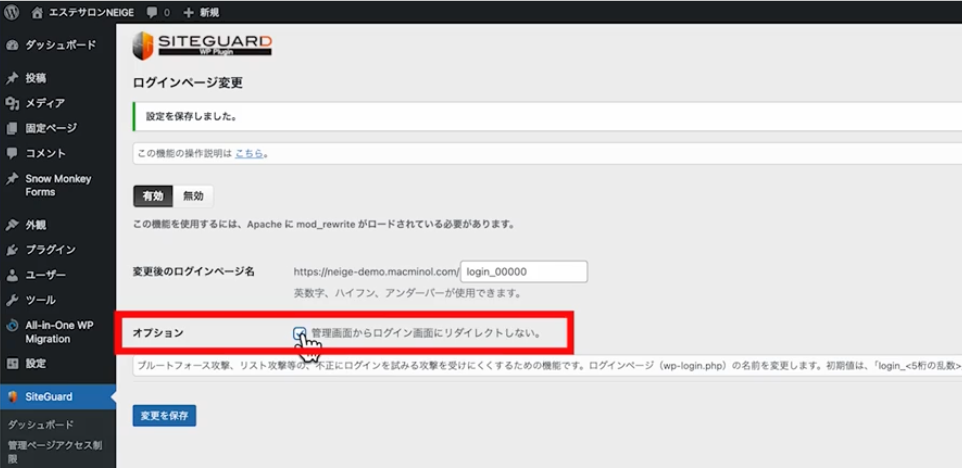This screenshot has width=962, height=468.
Task: Open the プラグイン menu icon
Action: pos(12,250)
